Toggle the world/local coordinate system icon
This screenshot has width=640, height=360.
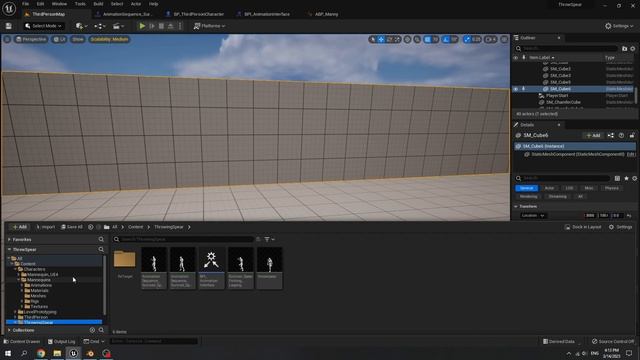point(407,40)
